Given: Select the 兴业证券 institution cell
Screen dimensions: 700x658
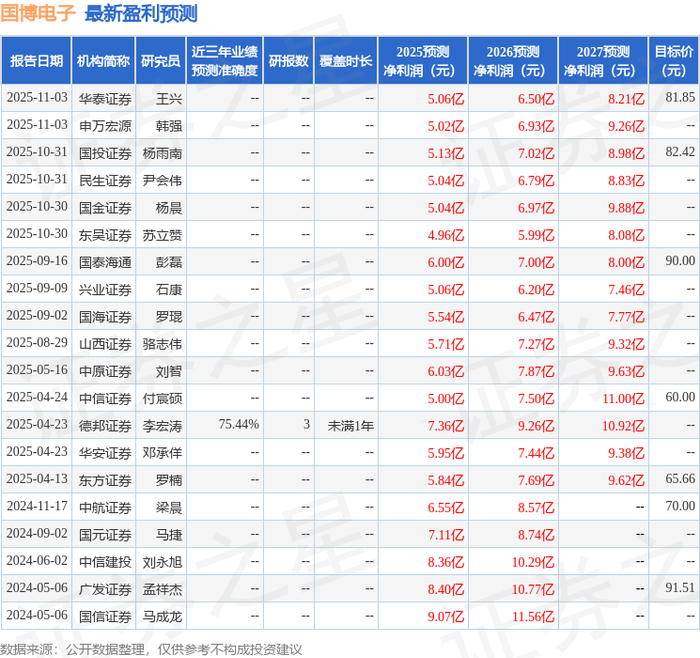Looking at the screenshot, I should tap(105, 289).
